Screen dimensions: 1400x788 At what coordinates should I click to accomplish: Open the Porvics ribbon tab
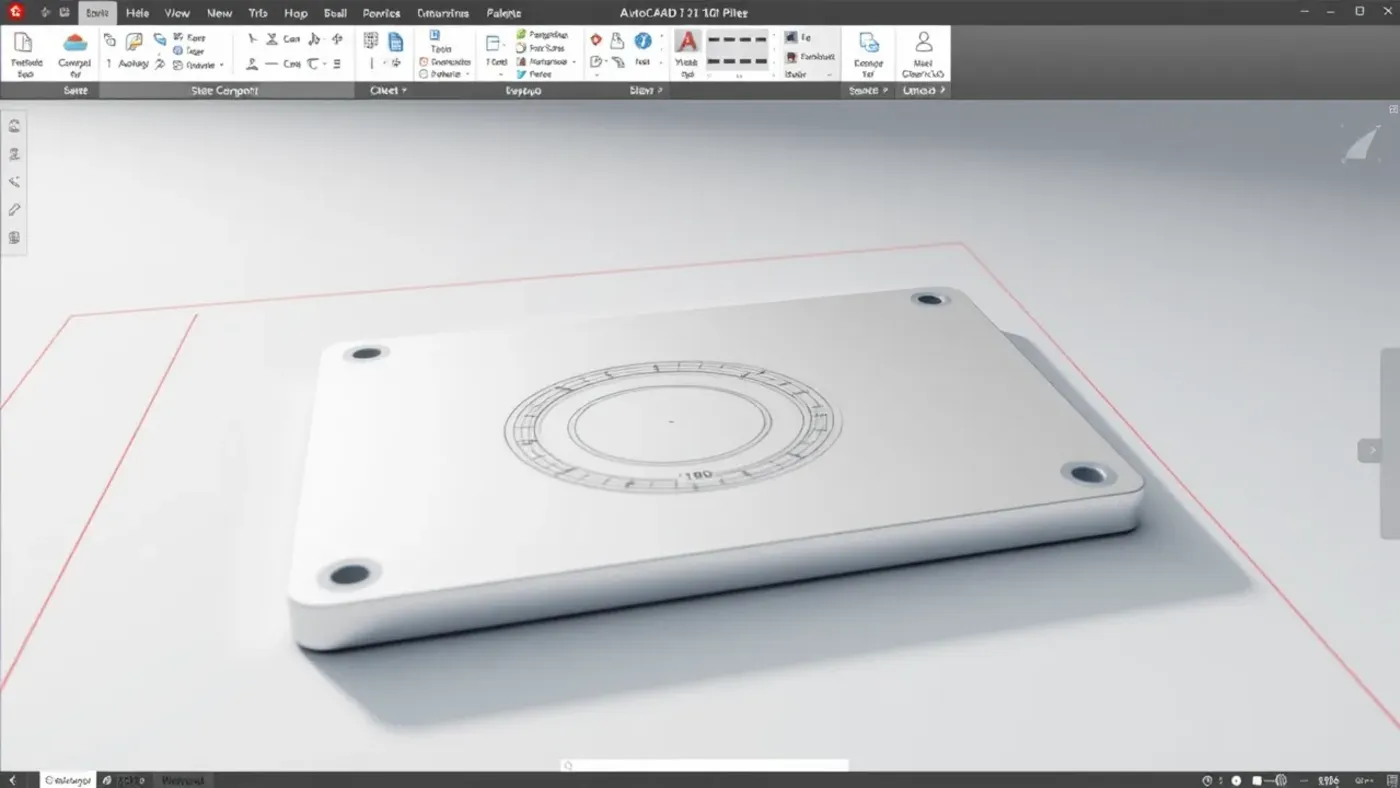[381, 13]
